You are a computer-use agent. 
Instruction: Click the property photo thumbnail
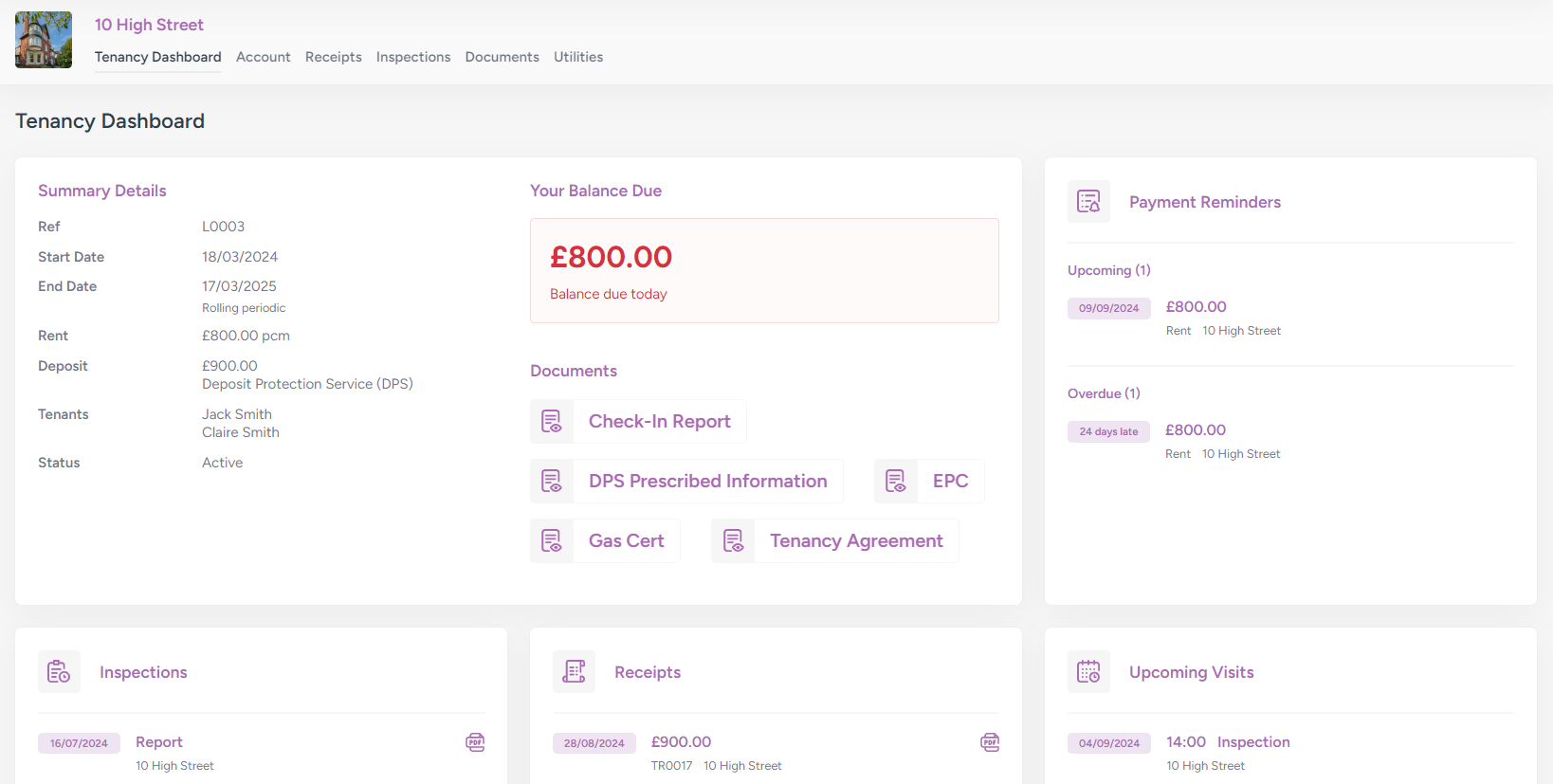pos(44,40)
